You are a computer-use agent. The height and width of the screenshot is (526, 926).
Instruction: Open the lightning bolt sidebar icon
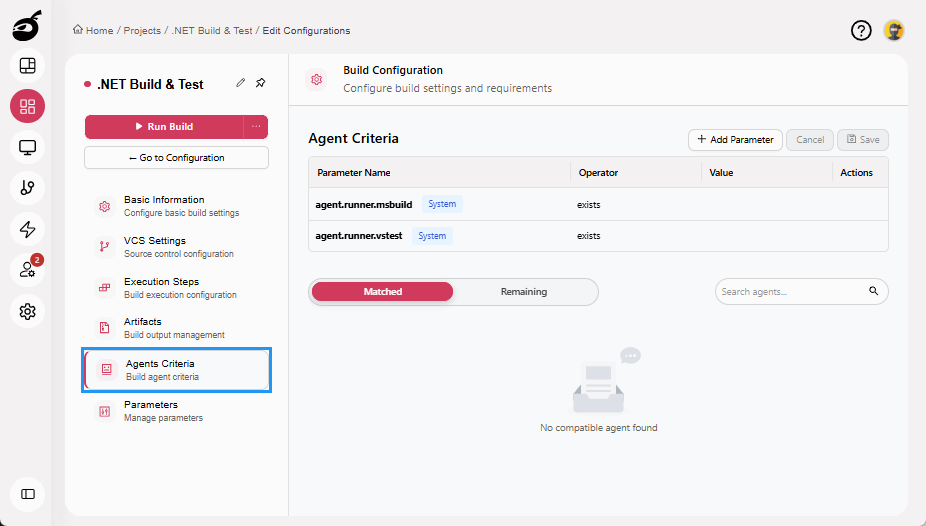(27, 229)
